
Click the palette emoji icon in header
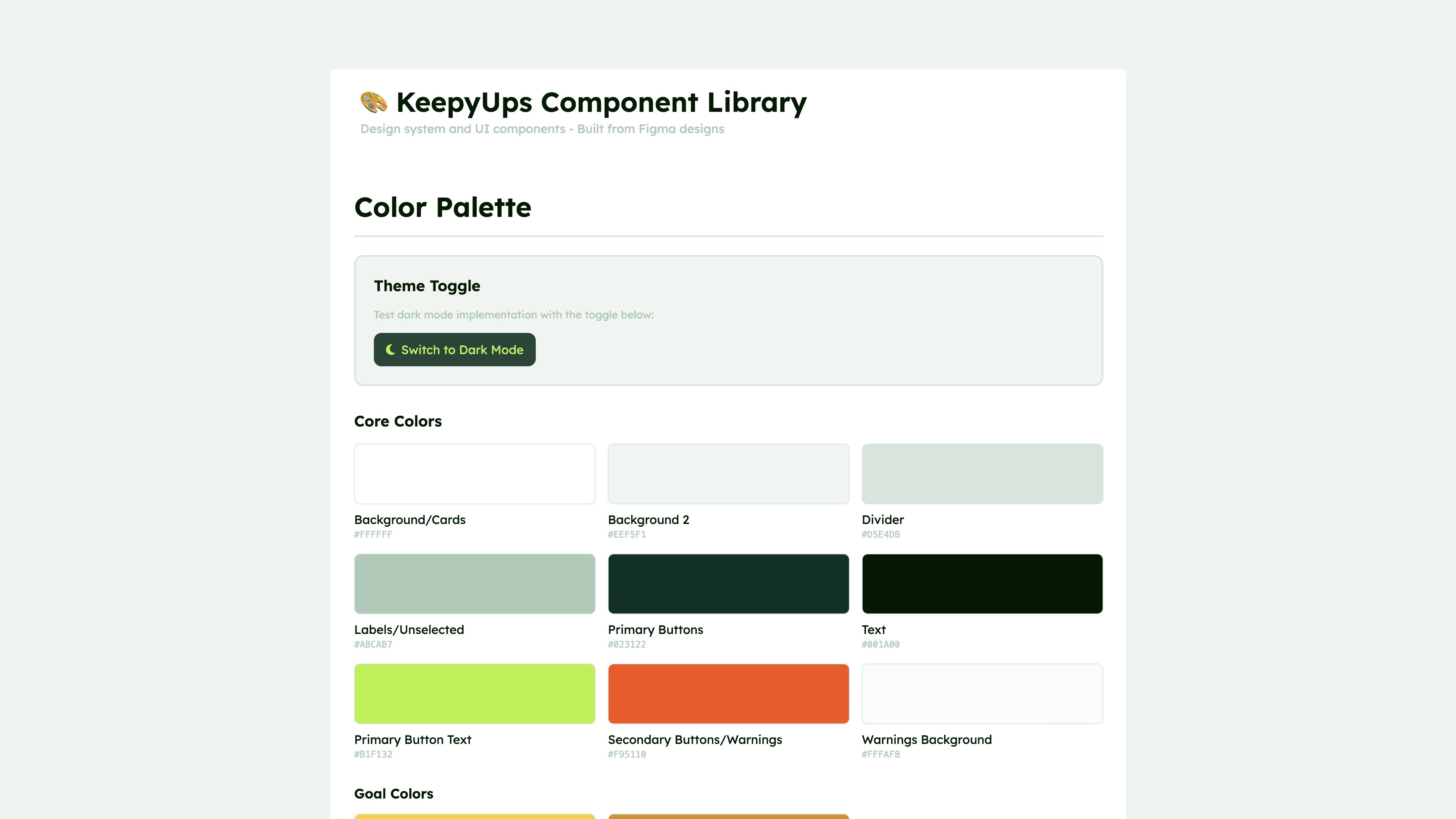pos(373,102)
